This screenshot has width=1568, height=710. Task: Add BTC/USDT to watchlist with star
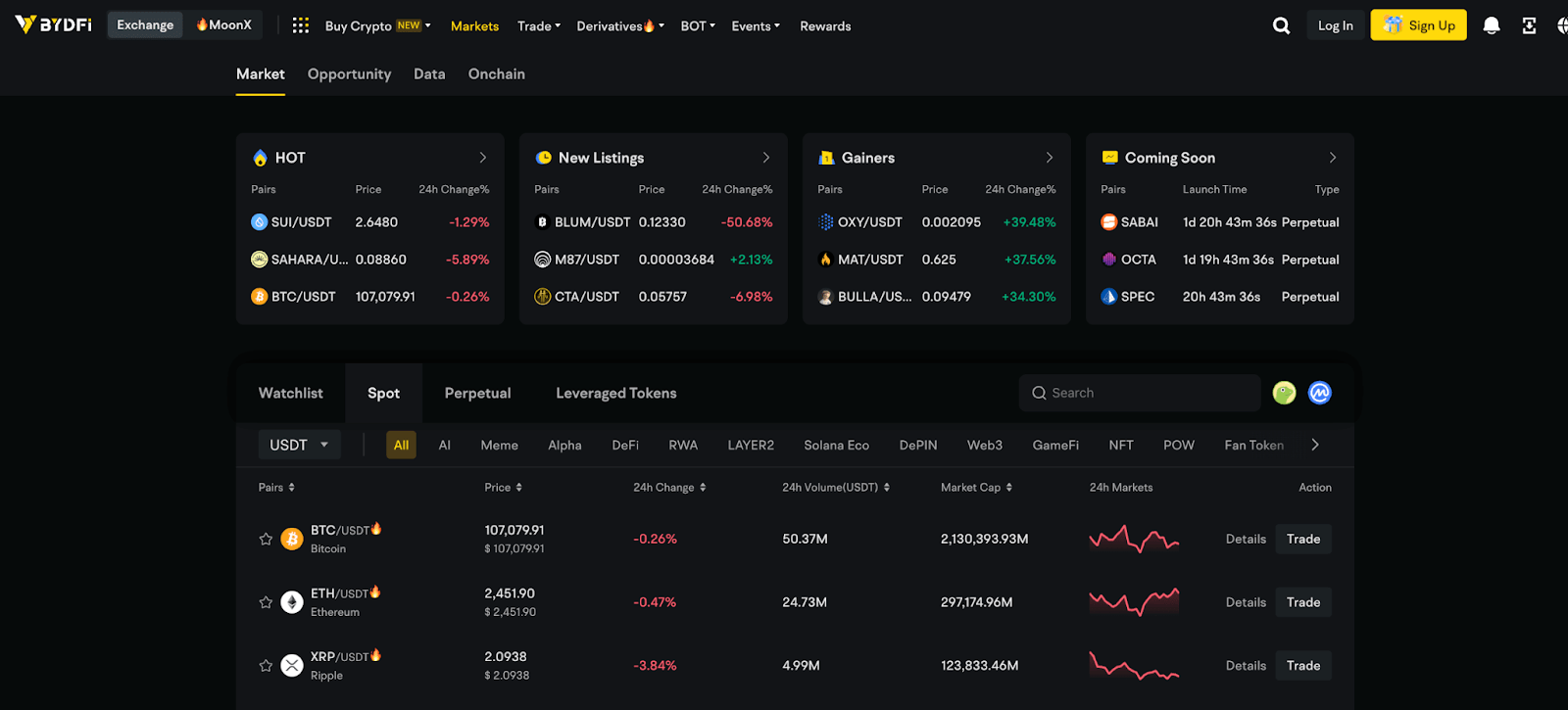[266, 539]
